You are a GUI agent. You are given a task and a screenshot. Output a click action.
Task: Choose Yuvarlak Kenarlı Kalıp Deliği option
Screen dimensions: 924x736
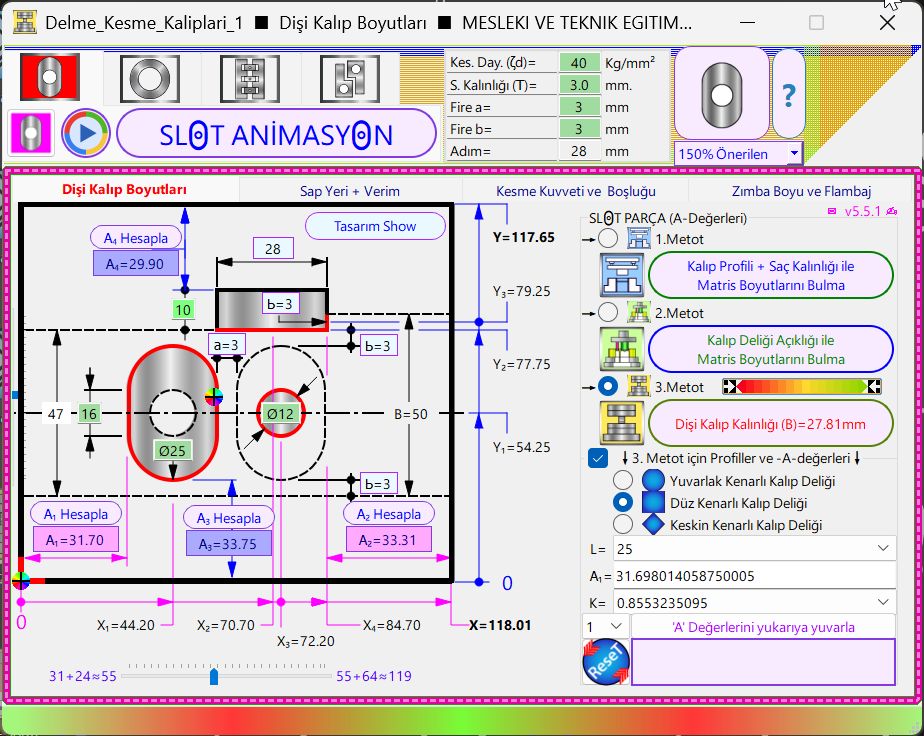pos(623,480)
